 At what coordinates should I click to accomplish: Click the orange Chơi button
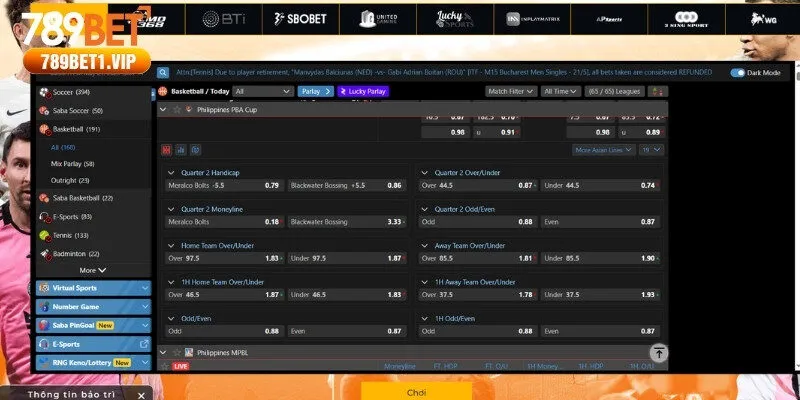coord(416,392)
